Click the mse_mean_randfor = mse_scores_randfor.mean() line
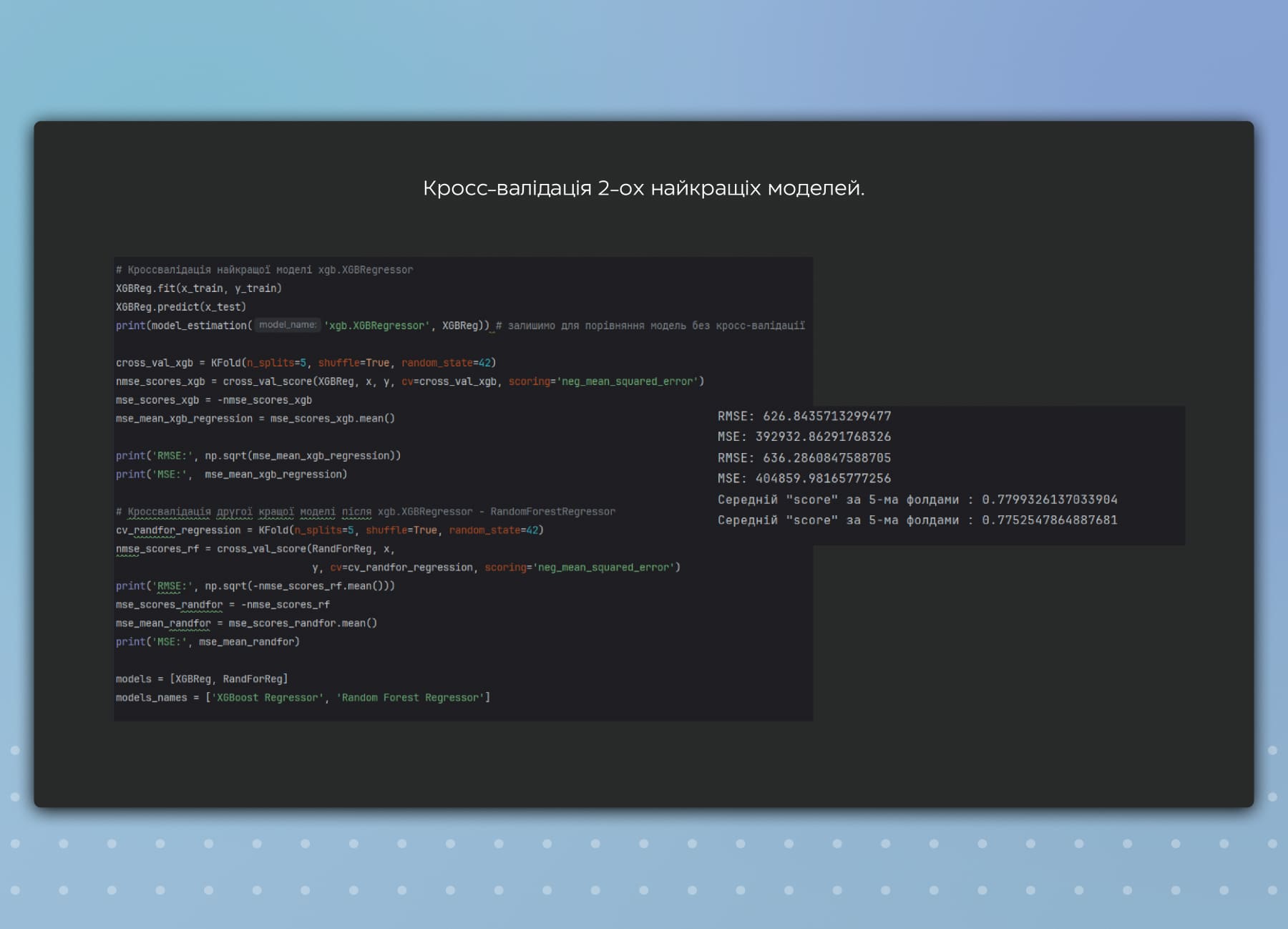Image resolution: width=1288 pixels, height=929 pixels. tap(247, 623)
